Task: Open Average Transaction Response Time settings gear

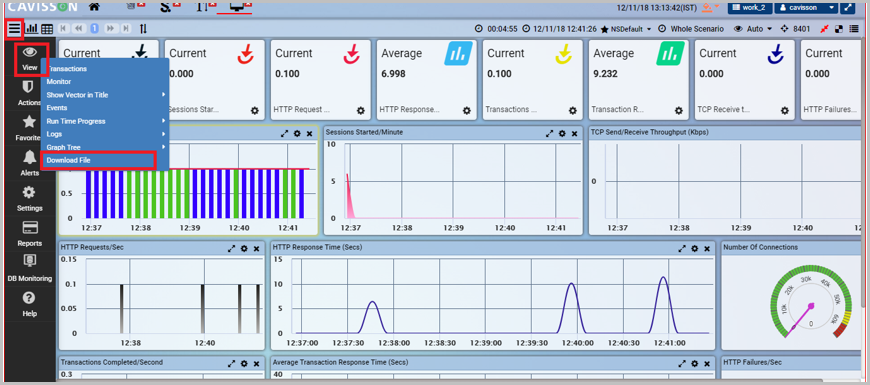Action: coord(695,364)
